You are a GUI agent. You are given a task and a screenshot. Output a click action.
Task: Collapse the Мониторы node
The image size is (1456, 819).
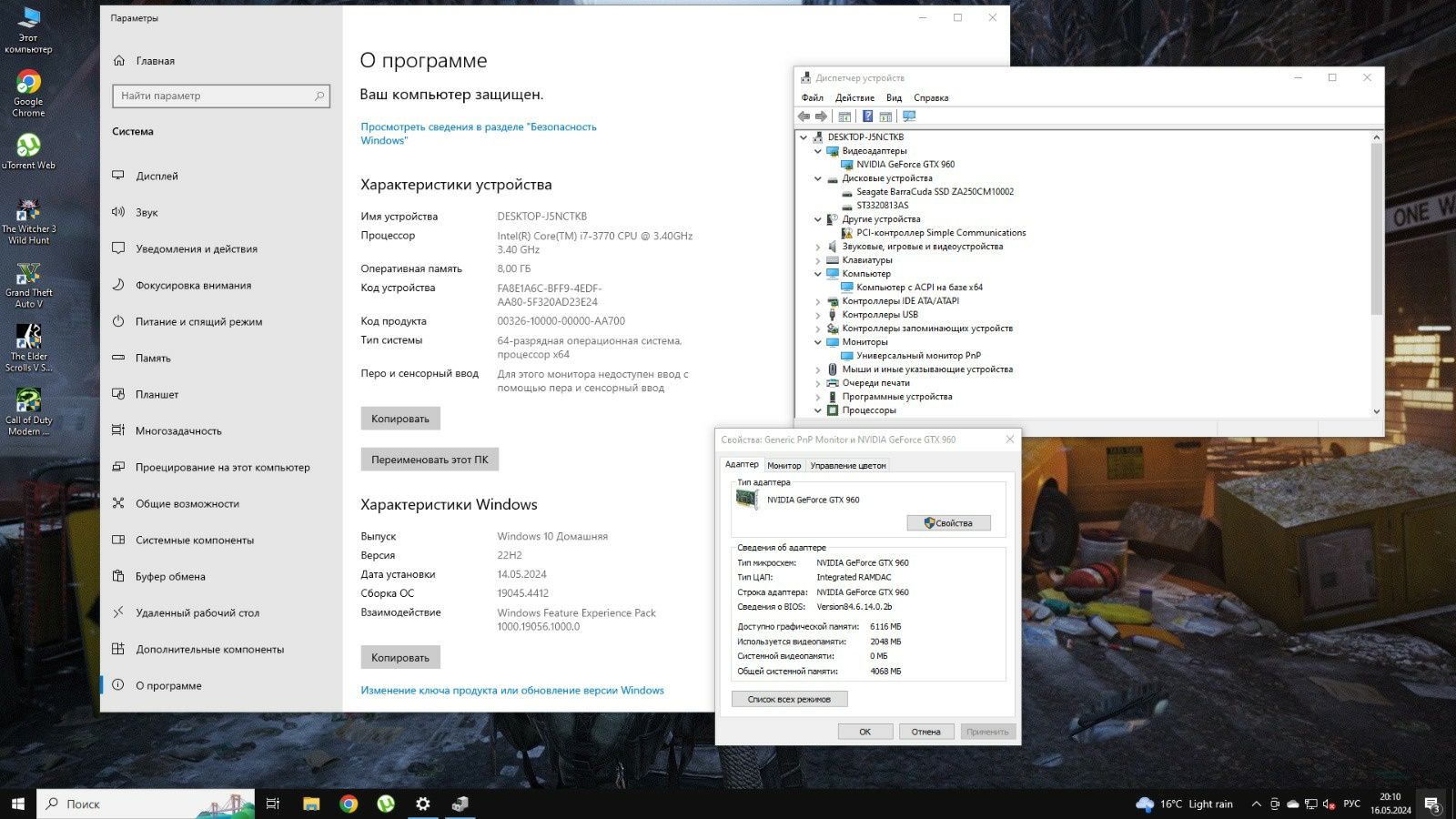tap(817, 342)
